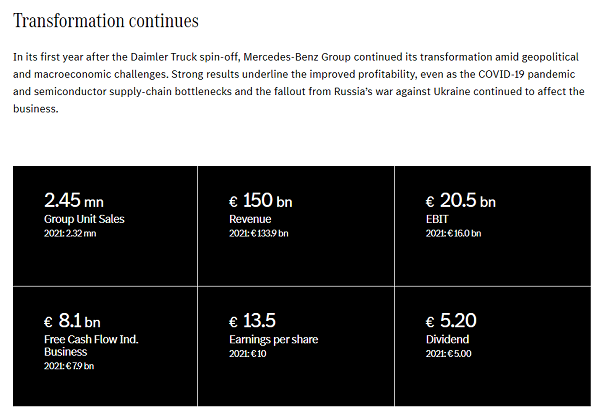Click the "2021: 2.32 mn" comparison text
The height and width of the screenshot is (418, 600).
(70, 233)
